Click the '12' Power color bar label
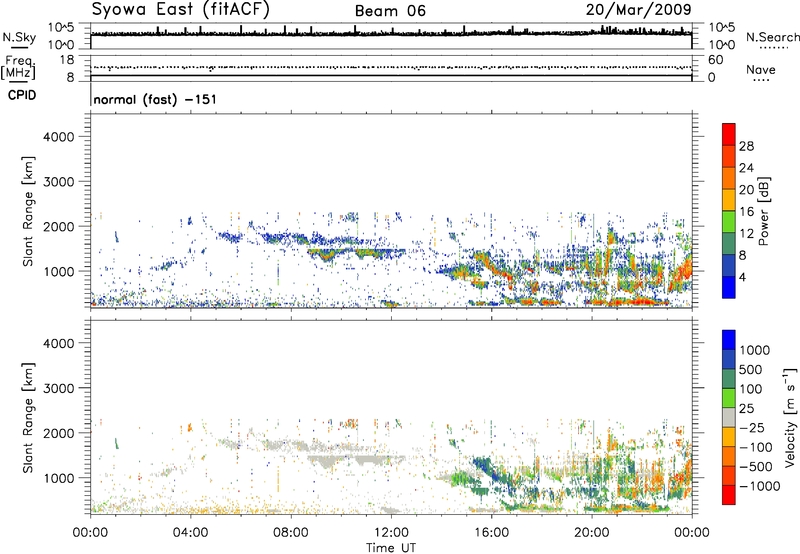This screenshot has width=800, height=554. [x=746, y=234]
